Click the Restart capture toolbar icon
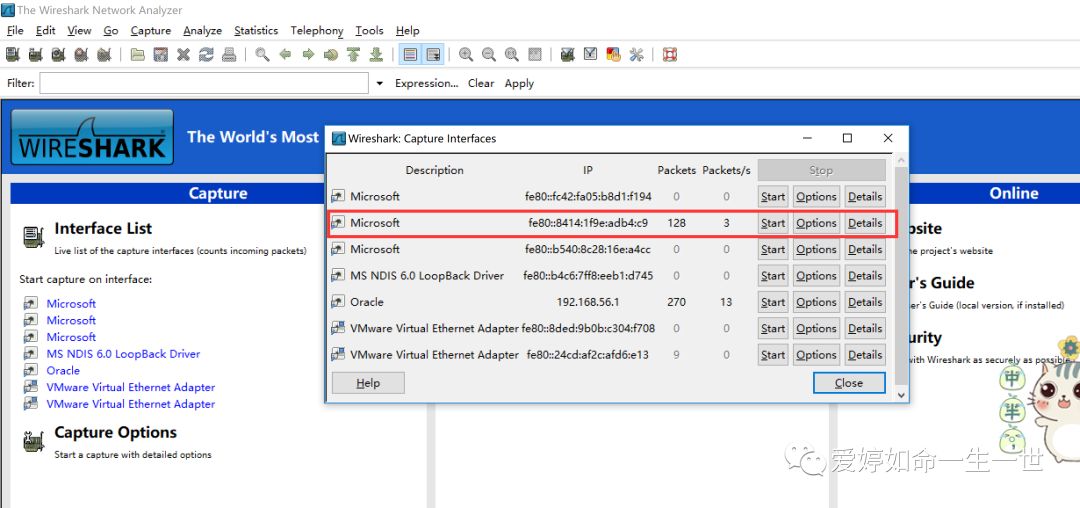The image size is (1080, 508). [104, 54]
